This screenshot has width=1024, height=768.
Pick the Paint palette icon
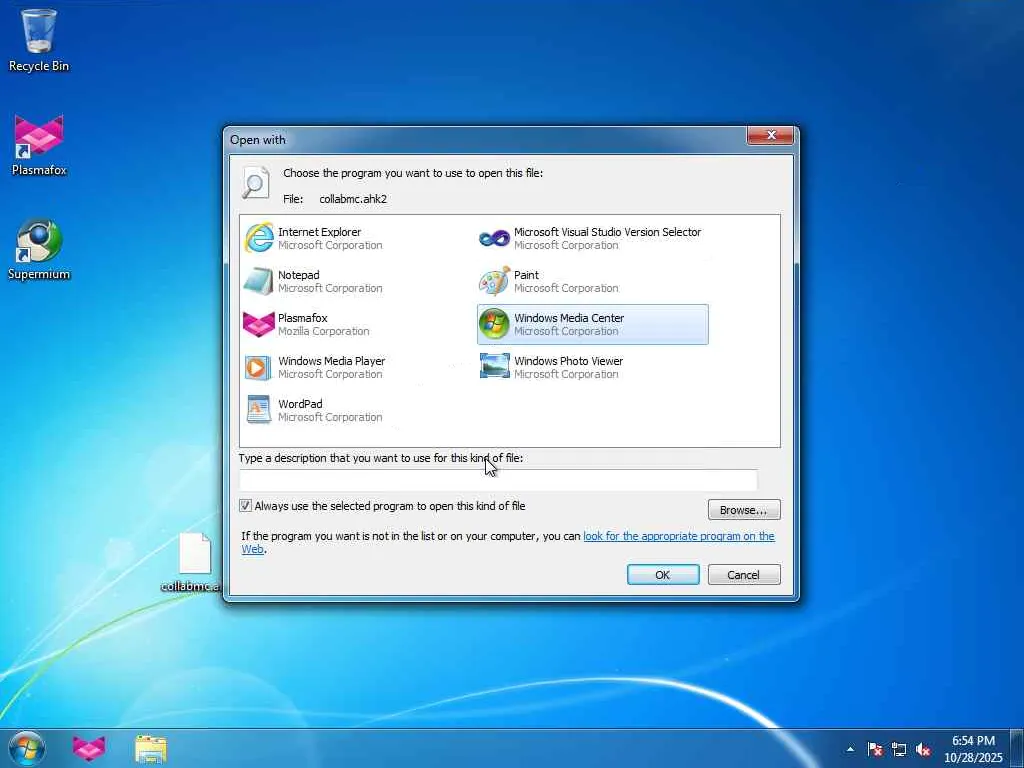tap(494, 281)
